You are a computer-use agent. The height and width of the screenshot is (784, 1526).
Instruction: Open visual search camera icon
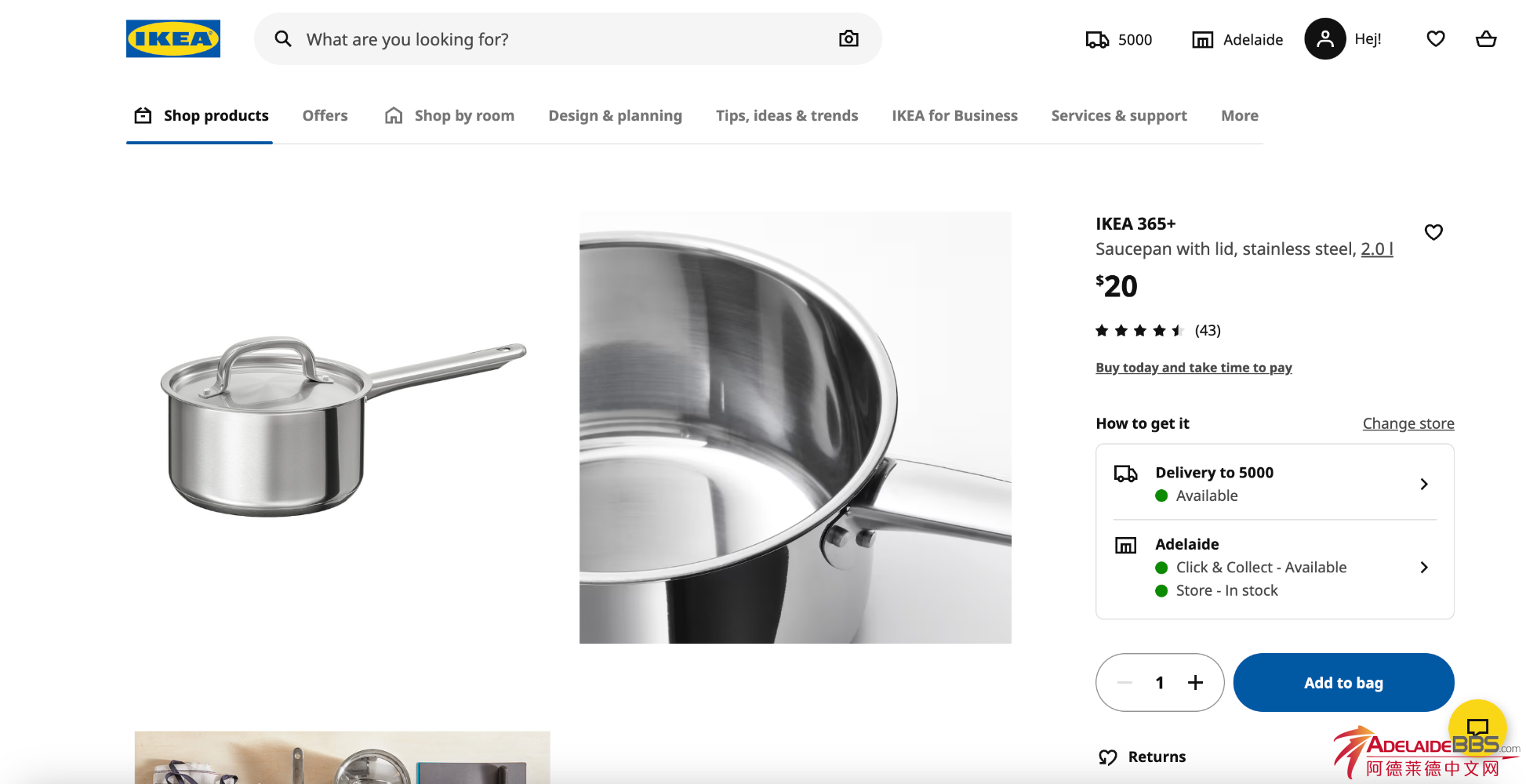pos(848,39)
